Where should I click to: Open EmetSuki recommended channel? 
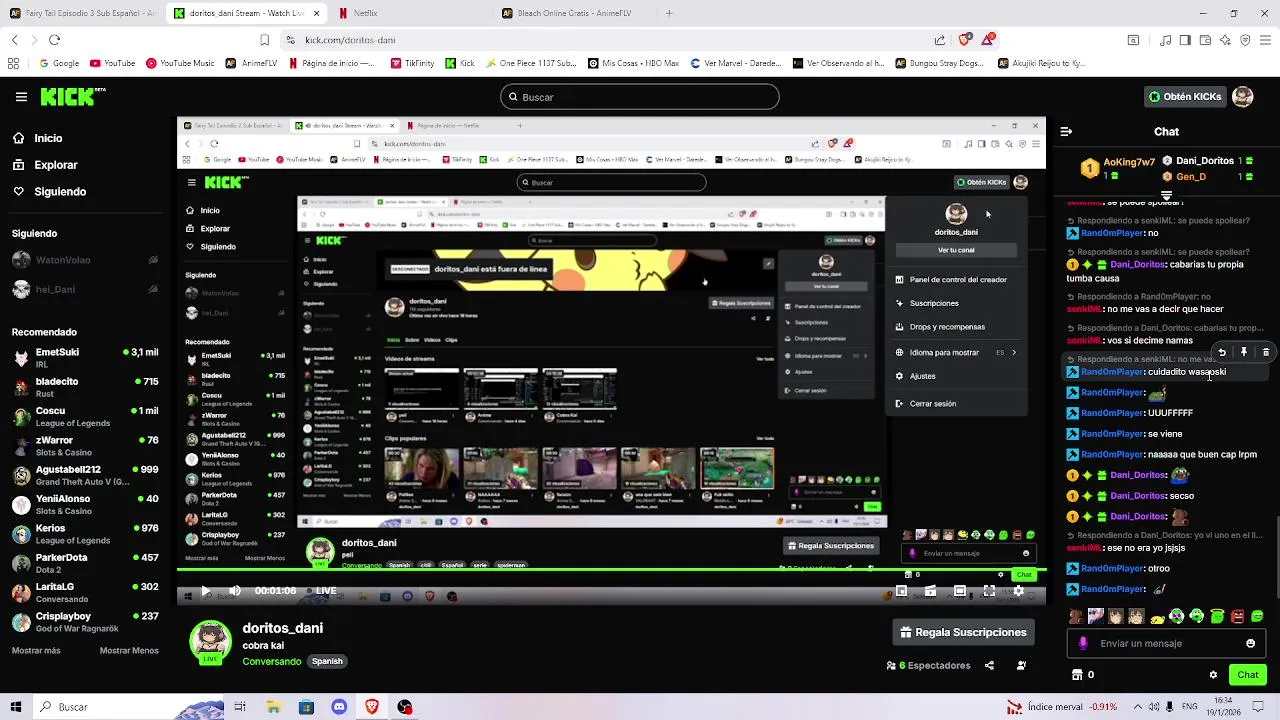[x=85, y=358]
